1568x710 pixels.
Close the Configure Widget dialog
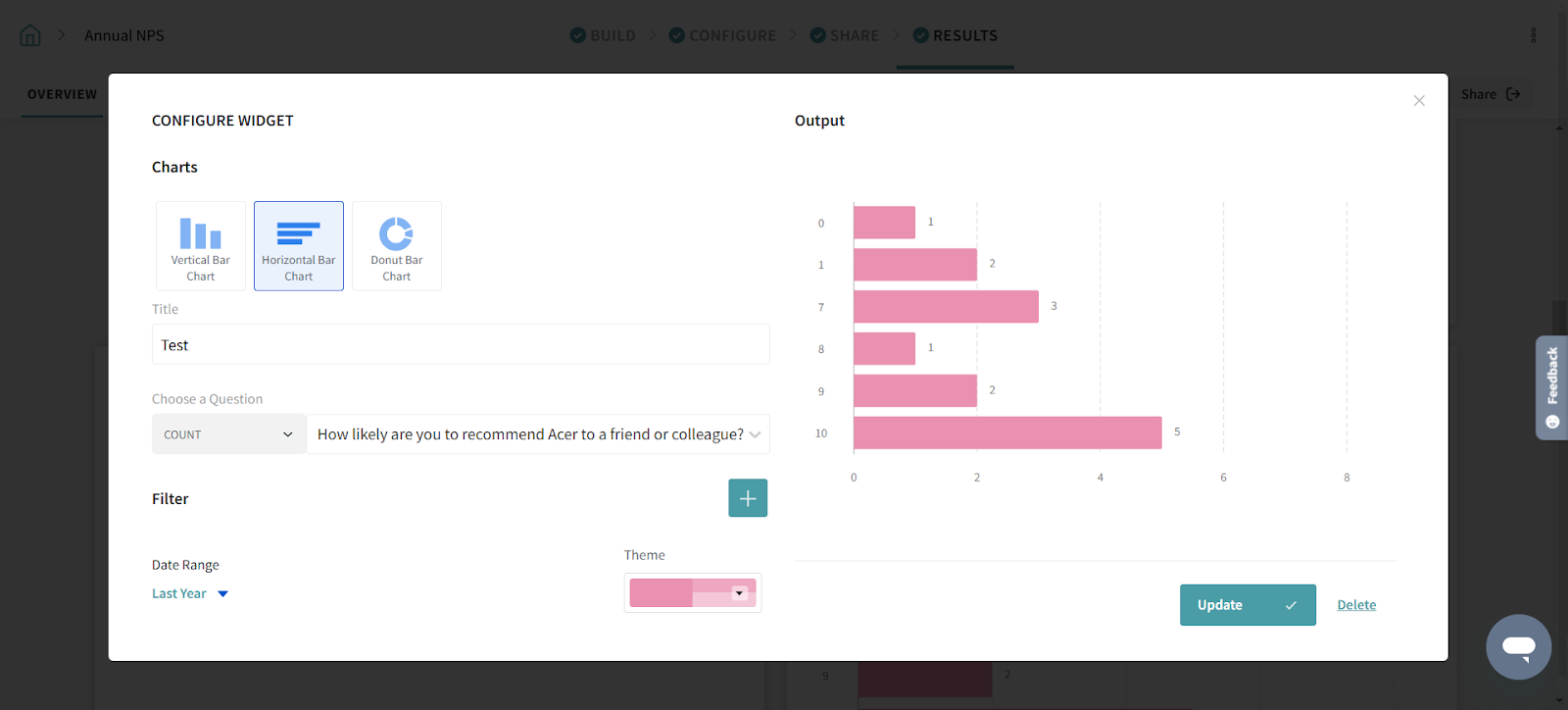(x=1419, y=101)
